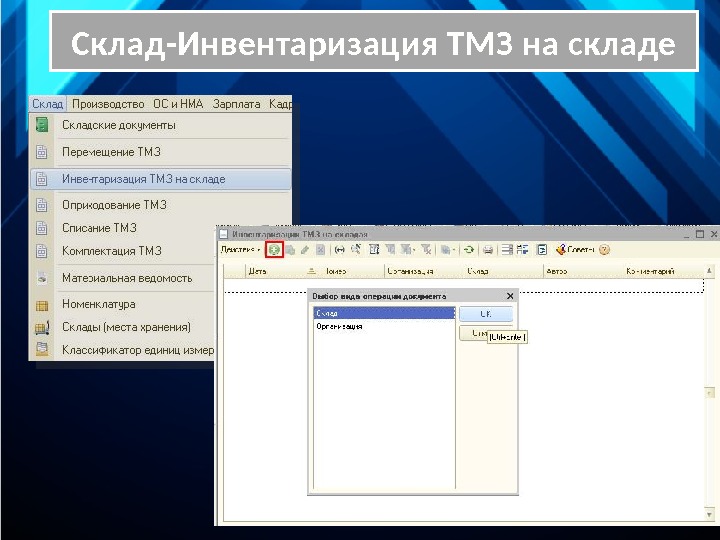Click the document icon beside Списание ТМЗ
720x540 pixels.
(42, 228)
